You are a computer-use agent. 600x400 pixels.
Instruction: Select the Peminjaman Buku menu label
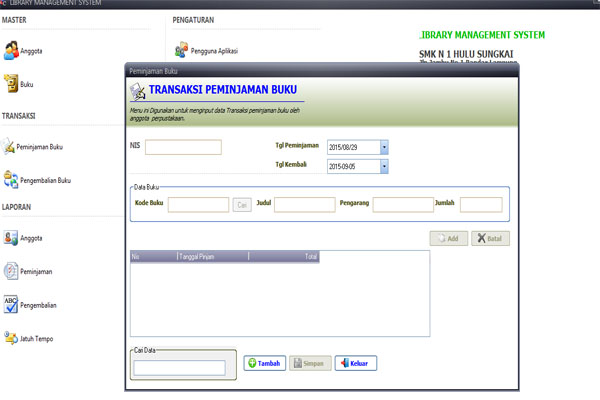point(39,147)
